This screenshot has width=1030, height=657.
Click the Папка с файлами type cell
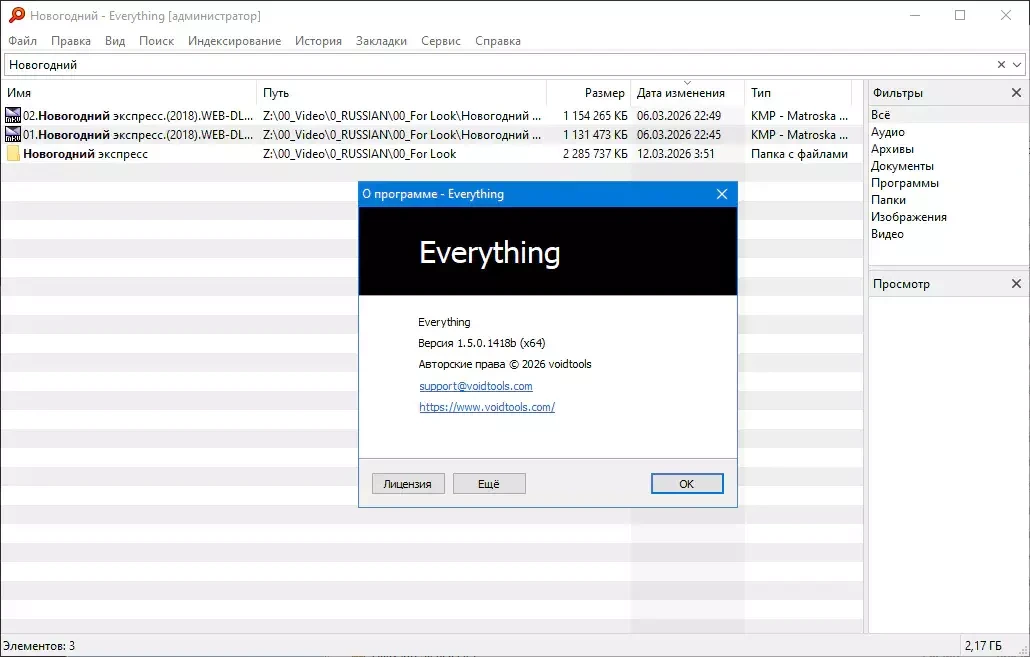[x=799, y=154]
